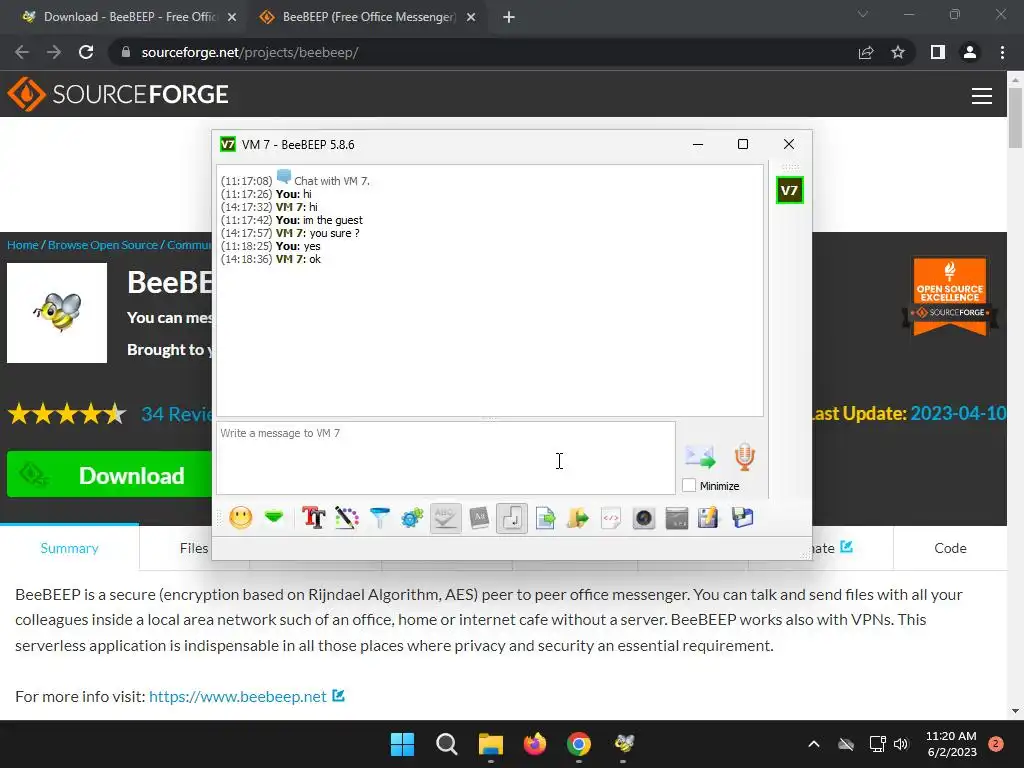
Task: Click the BeeBEEP bee taskbar icon
Action: point(624,744)
